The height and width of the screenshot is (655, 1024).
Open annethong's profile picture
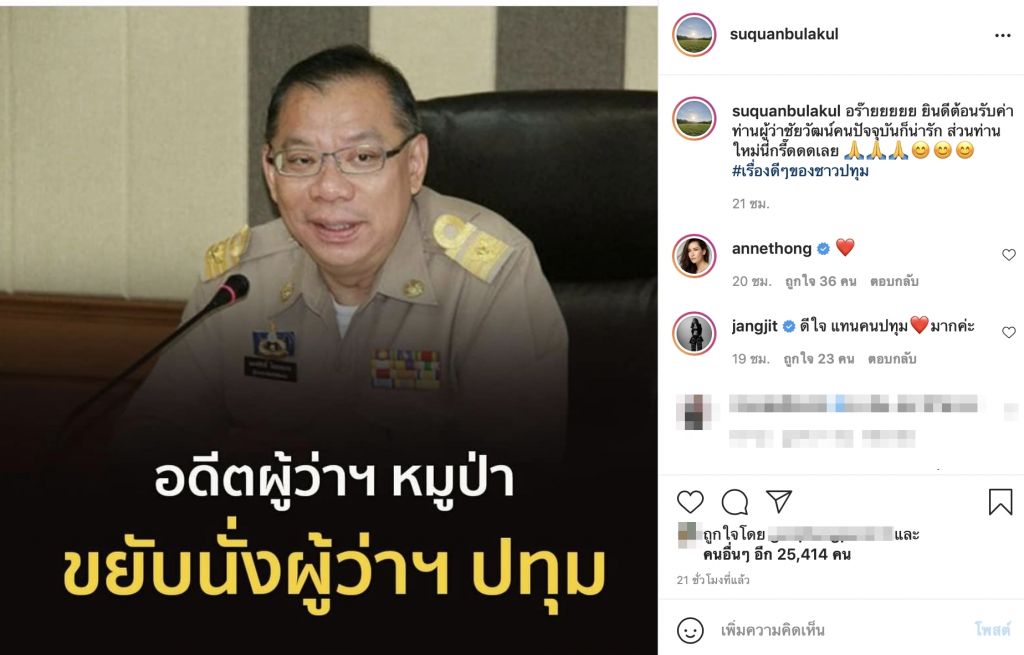(694, 256)
